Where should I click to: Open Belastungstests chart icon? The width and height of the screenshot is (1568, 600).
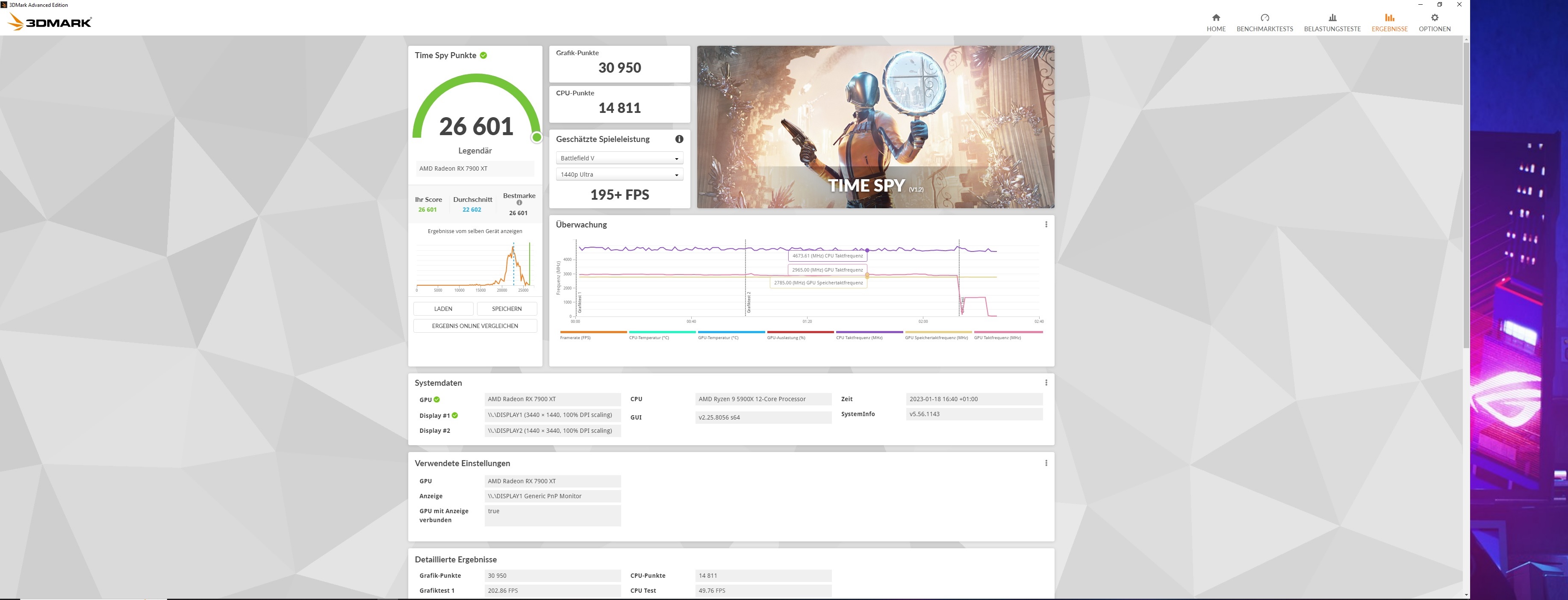point(1332,18)
